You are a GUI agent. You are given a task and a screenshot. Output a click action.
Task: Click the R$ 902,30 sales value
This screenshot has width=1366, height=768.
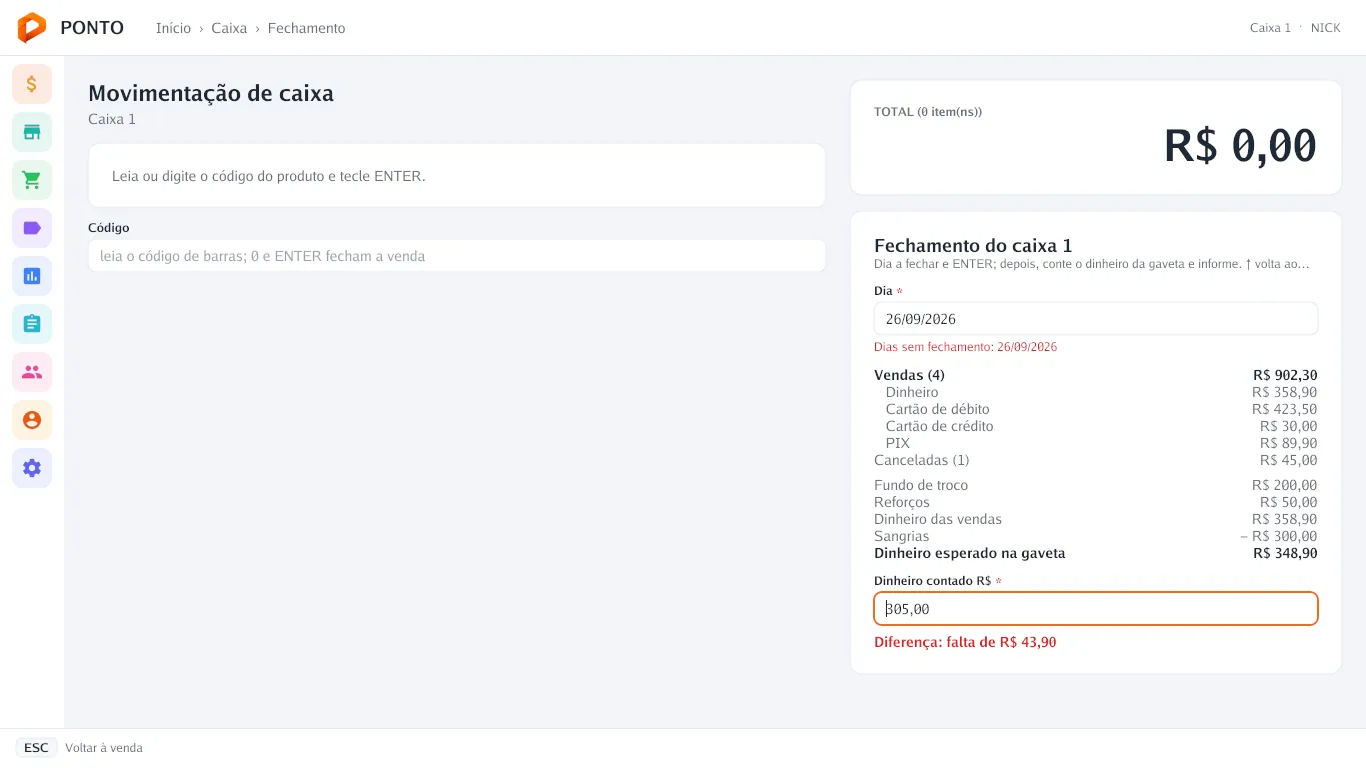1285,375
